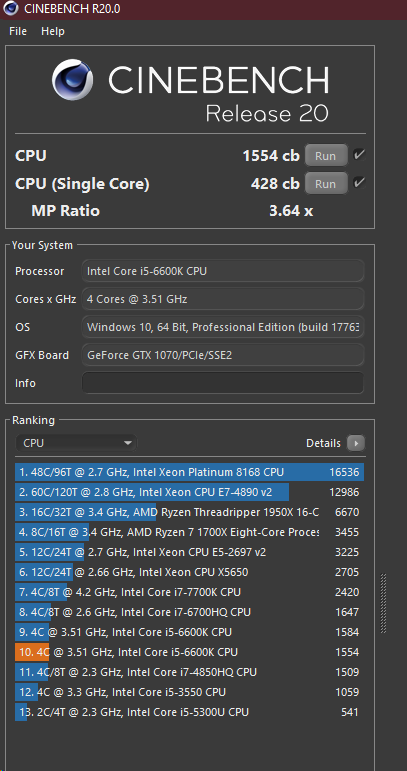
Task: Click the panel resize grip handle
Action: pos(383,603)
